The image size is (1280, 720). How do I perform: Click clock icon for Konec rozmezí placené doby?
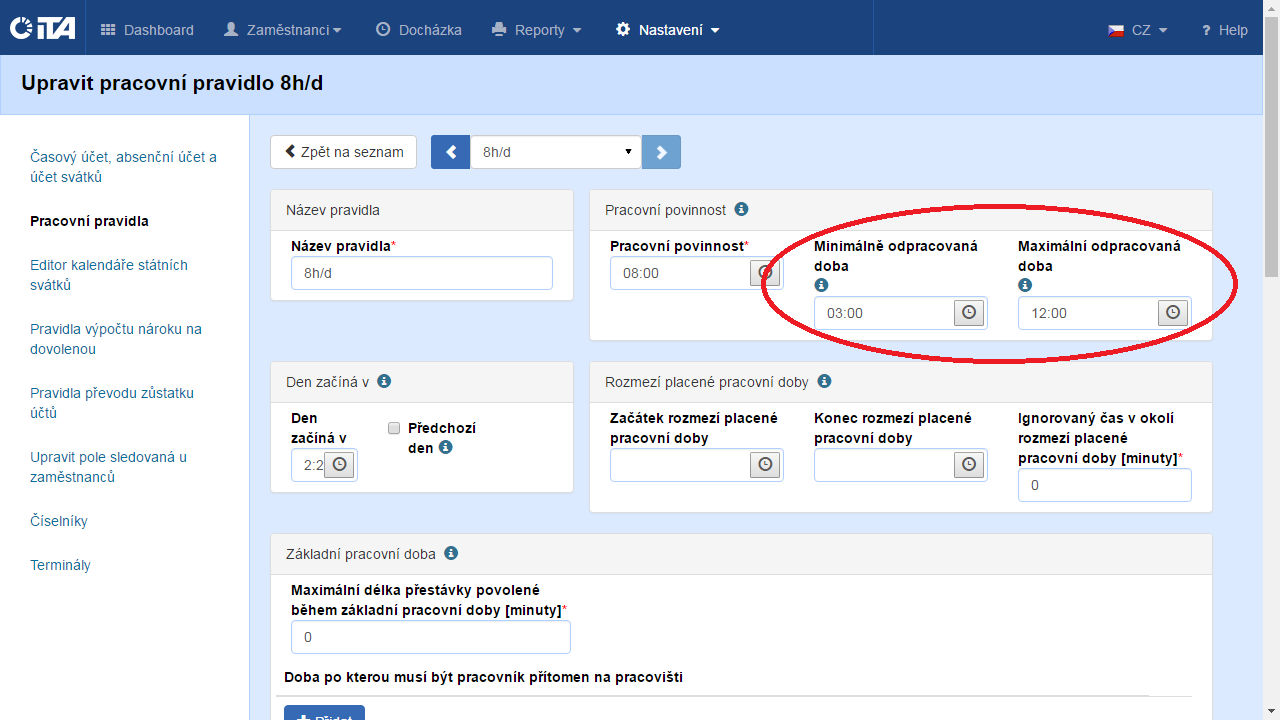[969, 465]
